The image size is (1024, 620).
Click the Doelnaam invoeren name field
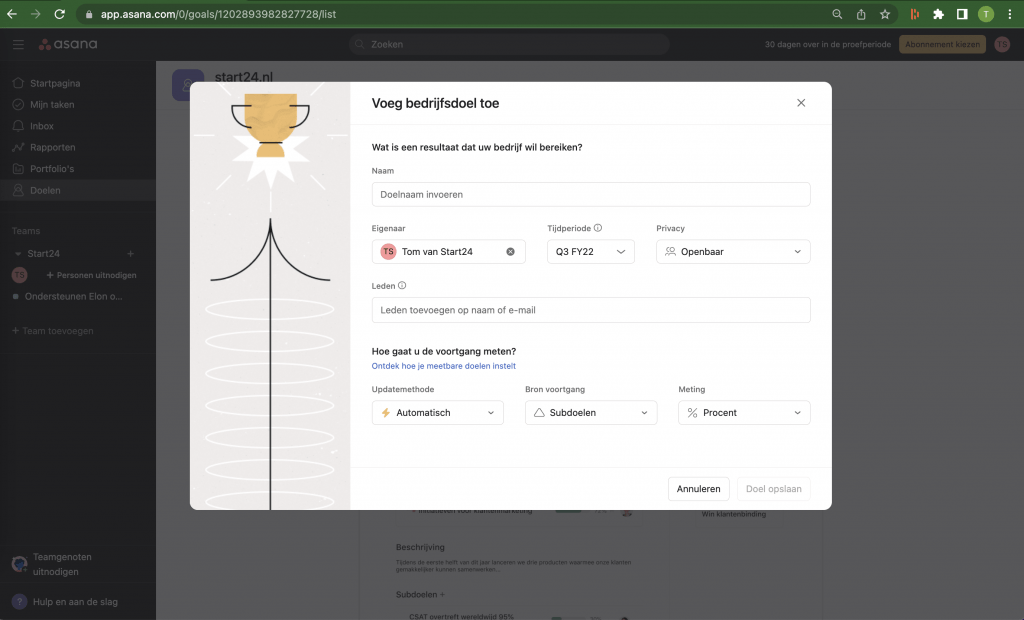coord(590,194)
